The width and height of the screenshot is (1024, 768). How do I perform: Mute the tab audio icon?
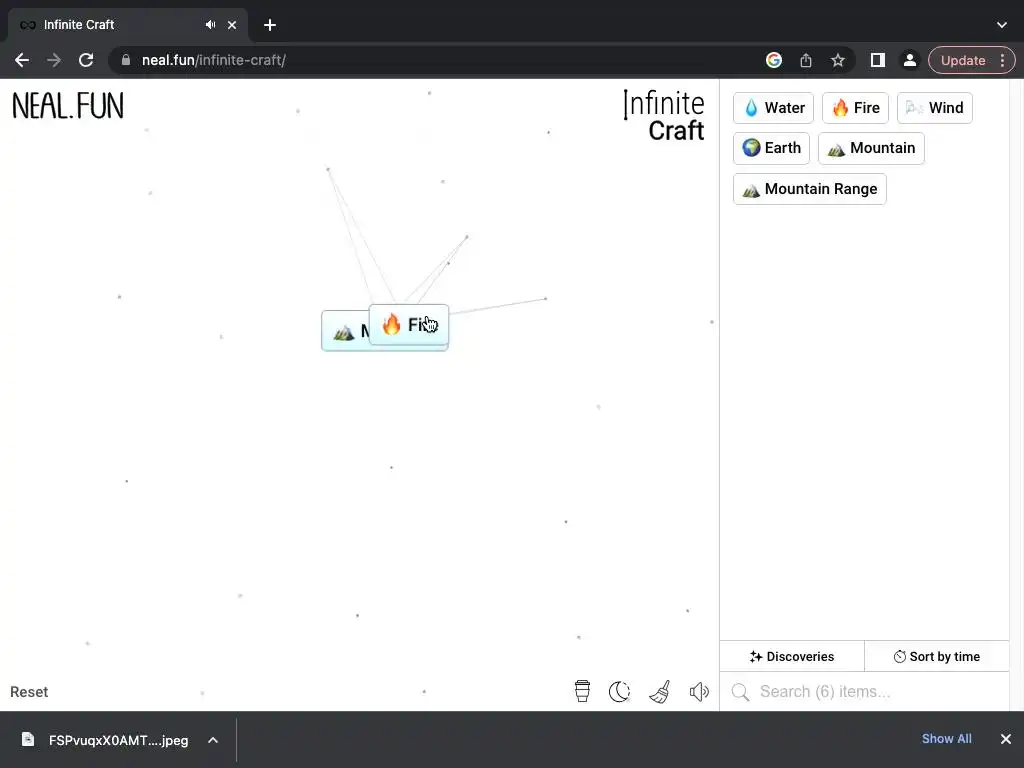[x=210, y=25]
